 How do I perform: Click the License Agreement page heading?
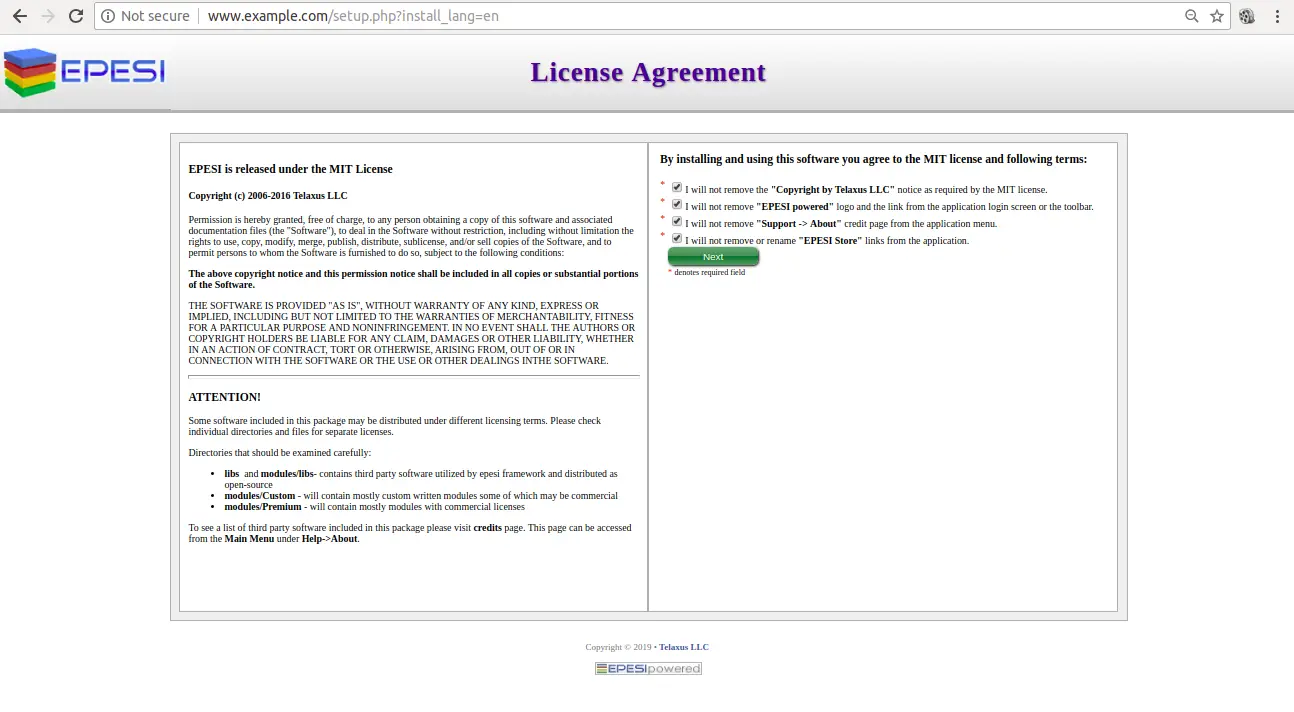pos(648,72)
